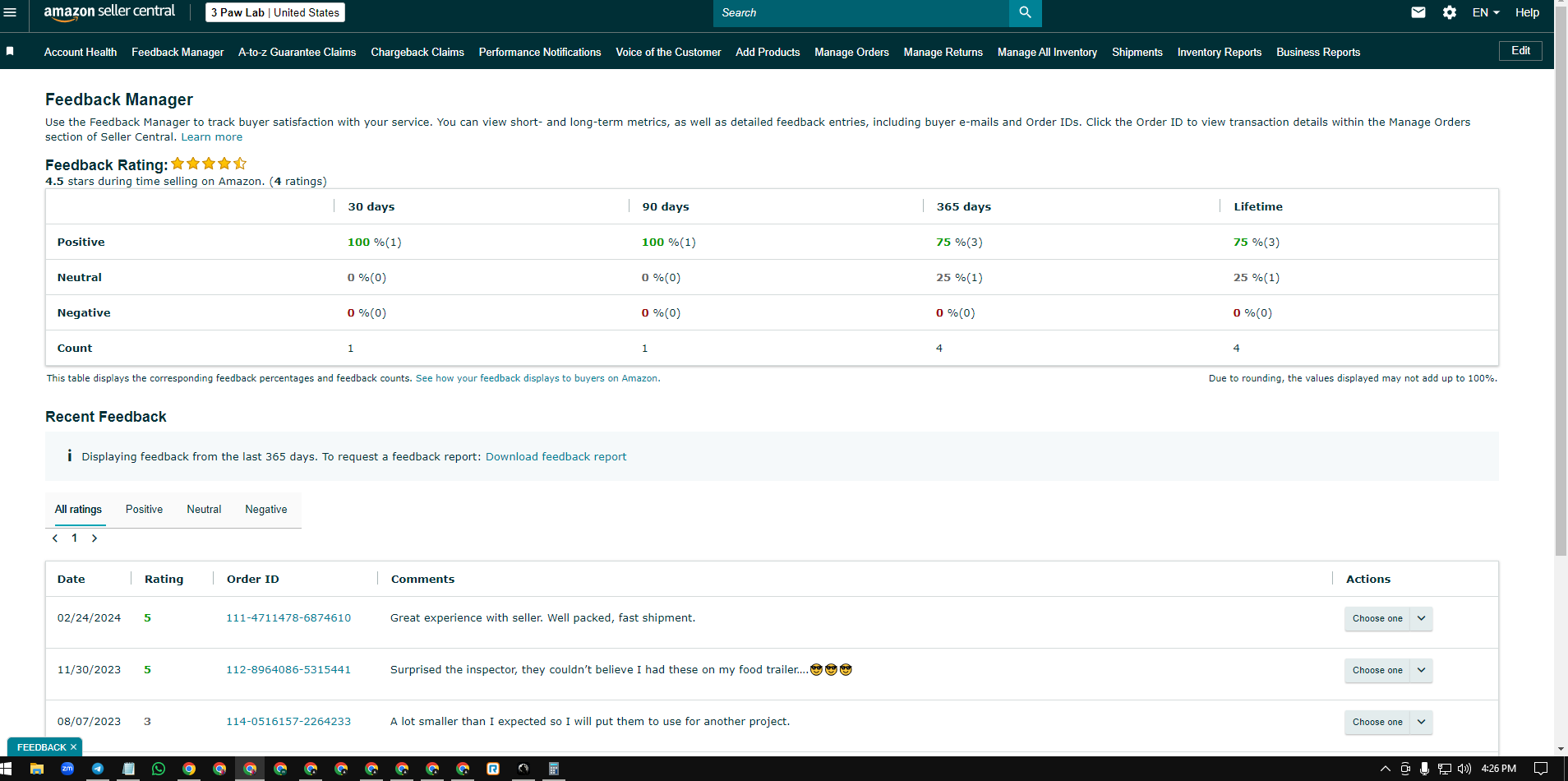Viewport: 1568px width, 781px height.
Task: Click into the Search input field
Action: click(861, 13)
